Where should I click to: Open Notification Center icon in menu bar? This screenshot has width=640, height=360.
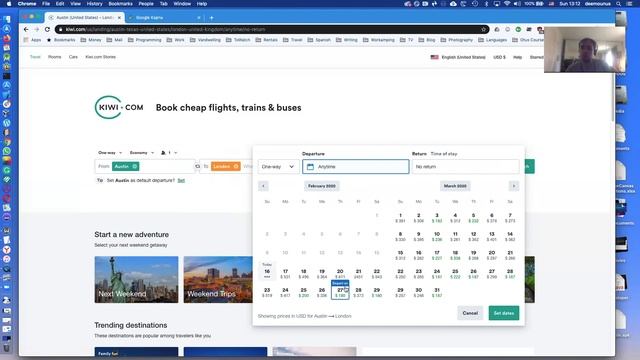pos(630,4)
